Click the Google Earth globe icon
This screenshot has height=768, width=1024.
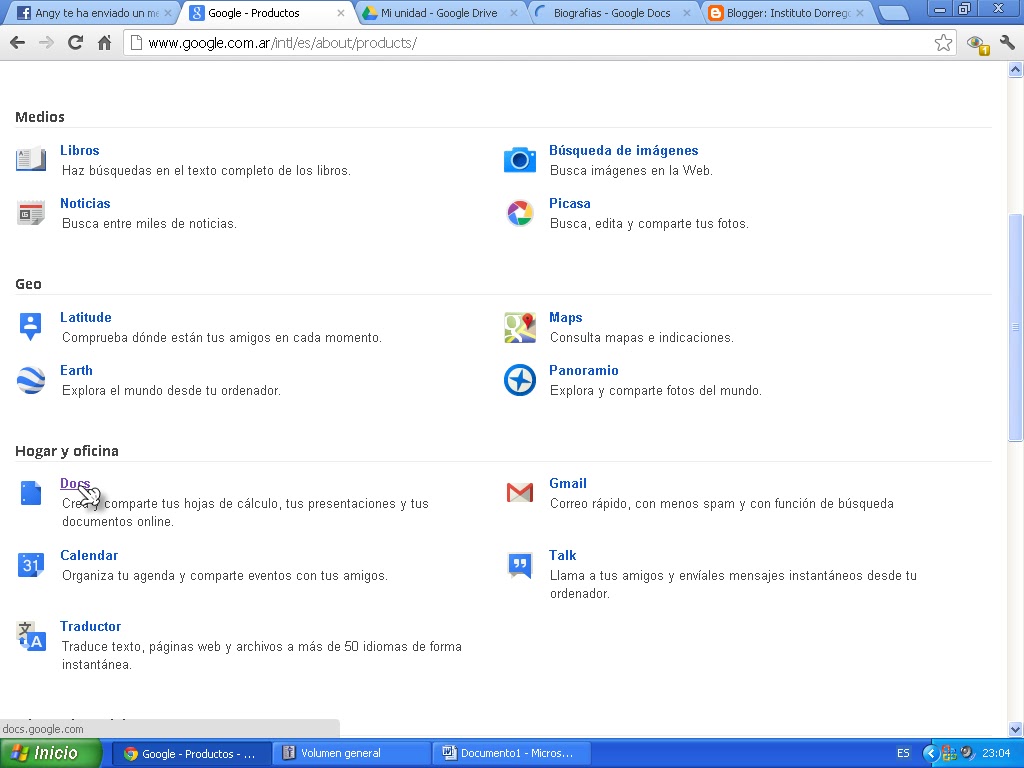[31, 380]
